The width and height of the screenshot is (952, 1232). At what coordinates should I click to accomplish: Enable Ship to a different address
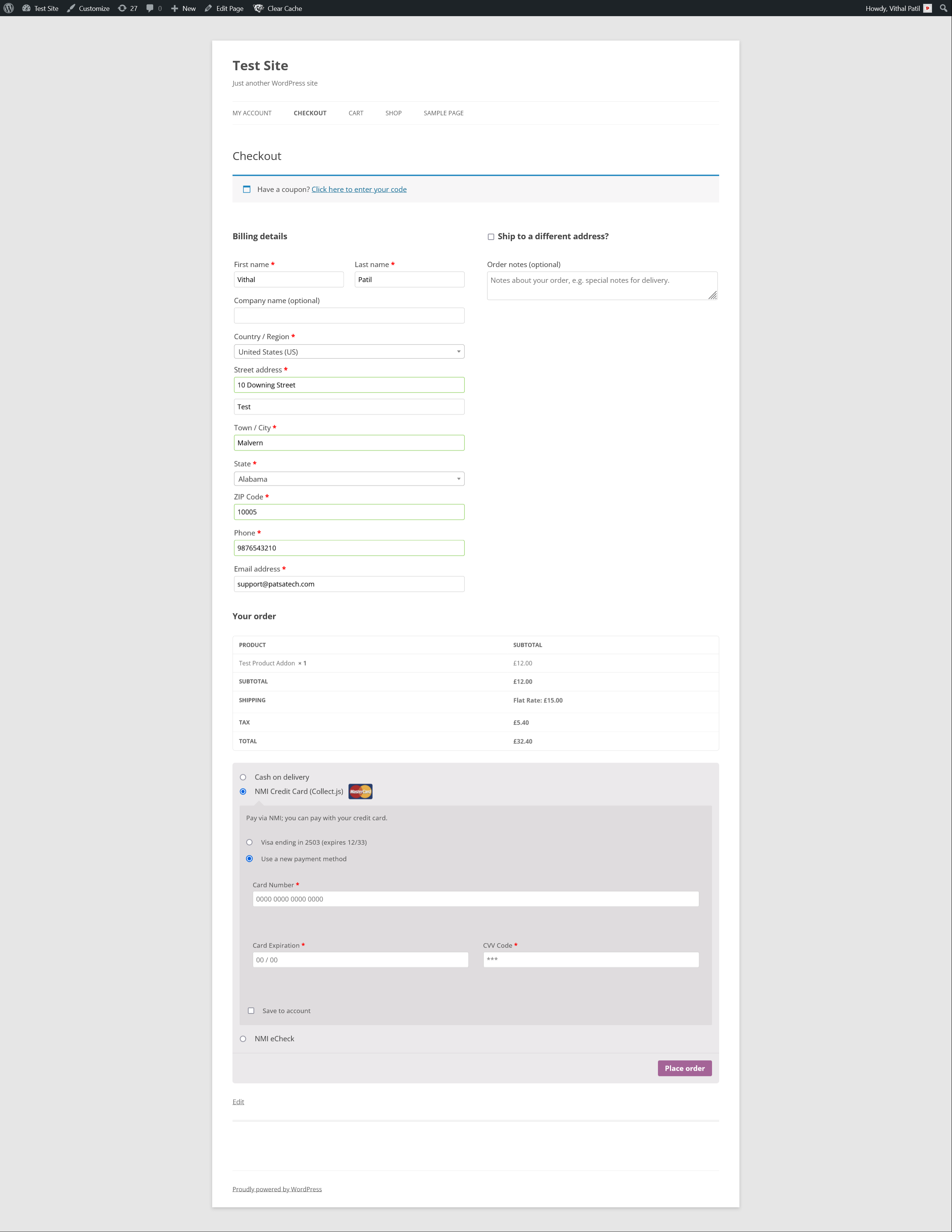tap(491, 237)
